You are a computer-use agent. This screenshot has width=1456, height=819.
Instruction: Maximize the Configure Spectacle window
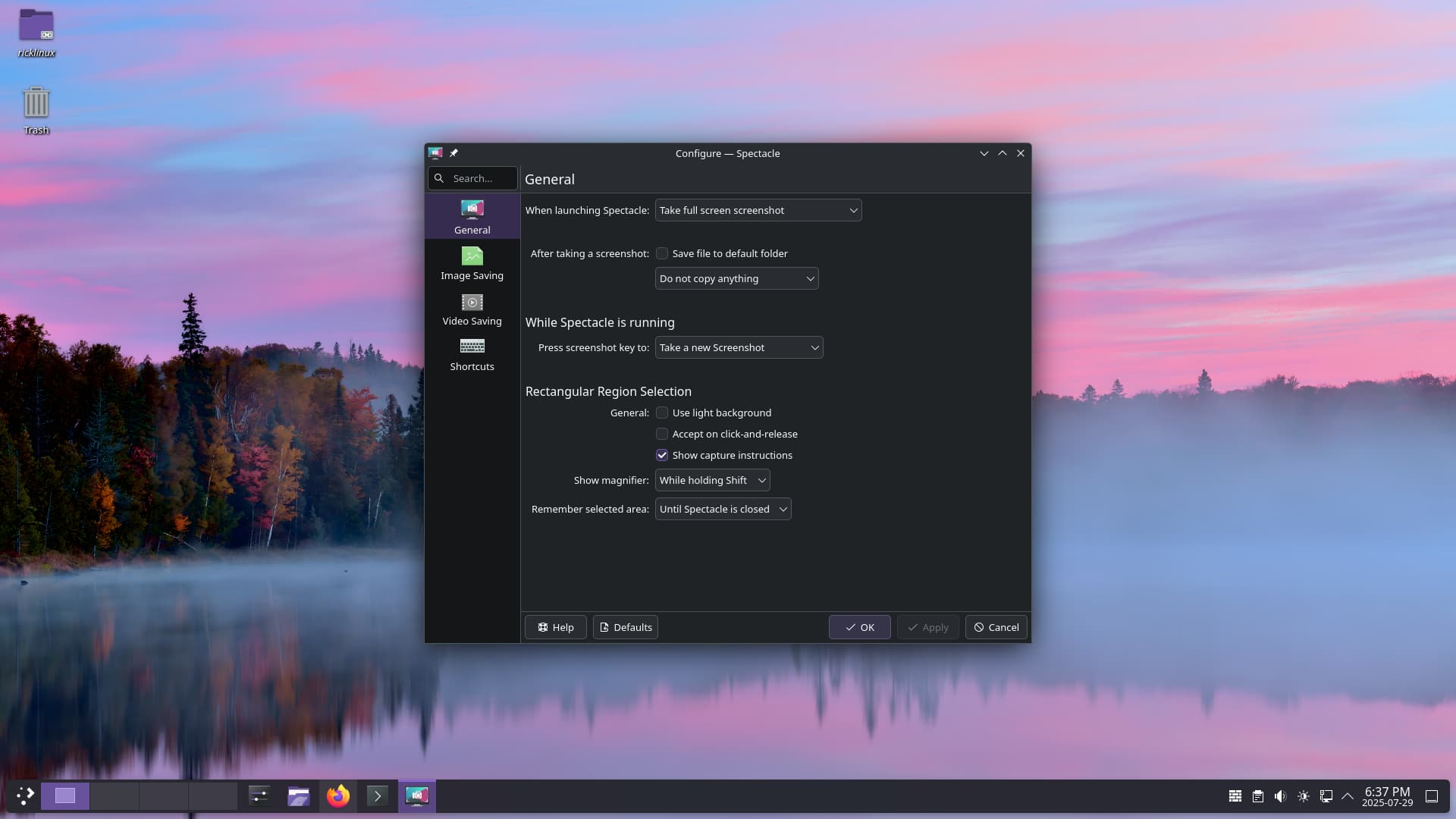tap(1003, 153)
